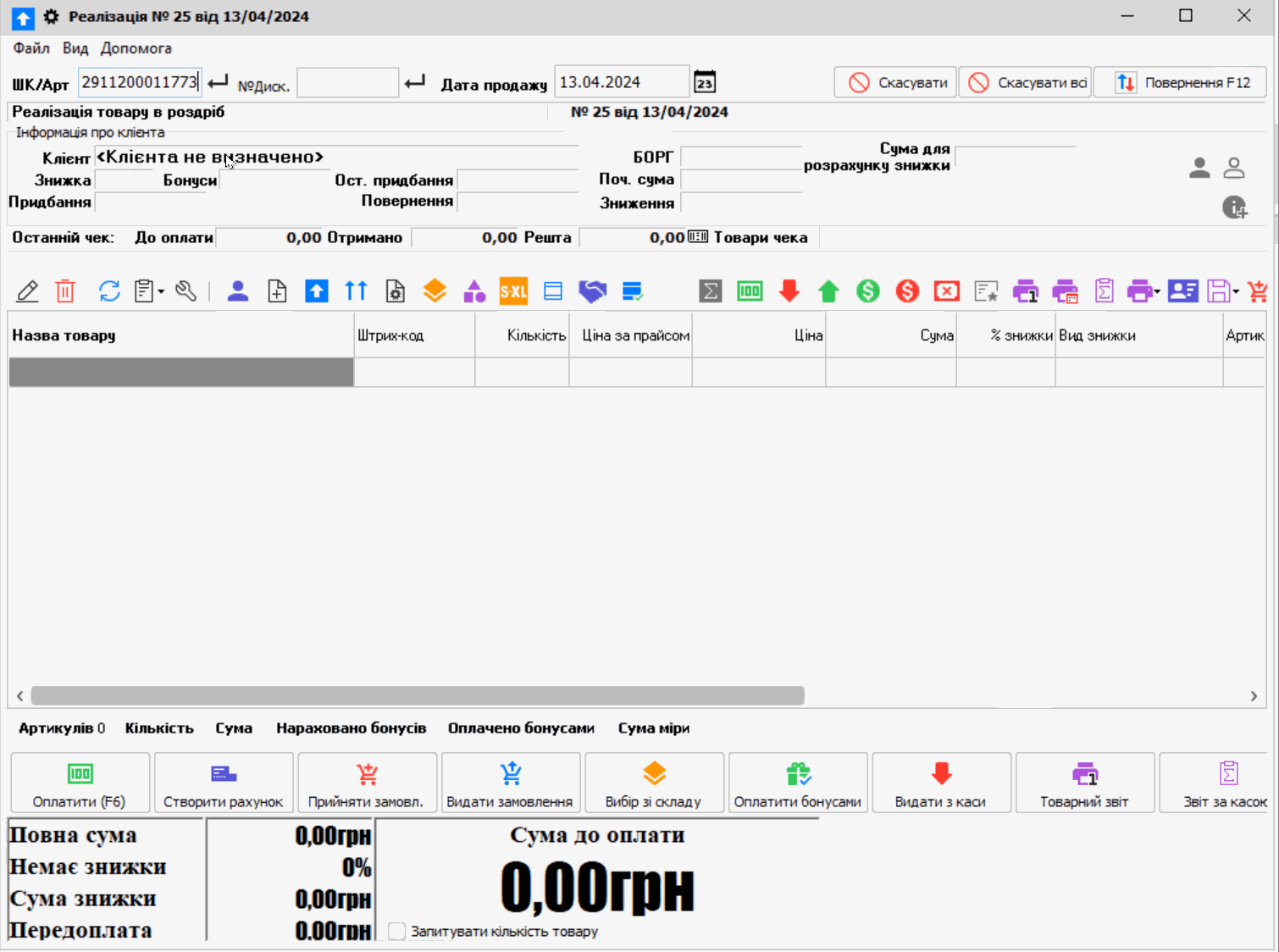Screen dimensions: 1279x952
Task: Click the red X cancel icon on the toolbar
Action: (x=946, y=291)
